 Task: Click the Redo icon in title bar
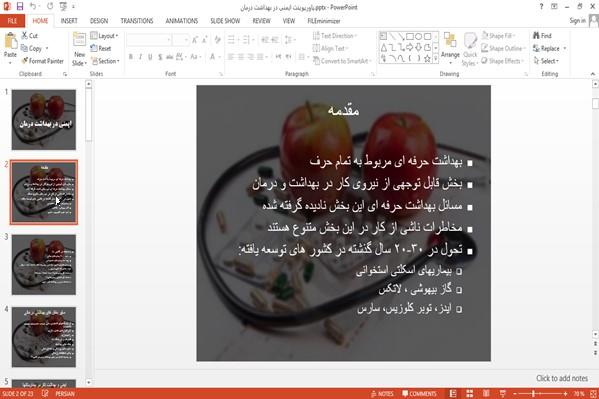pos(50,6)
